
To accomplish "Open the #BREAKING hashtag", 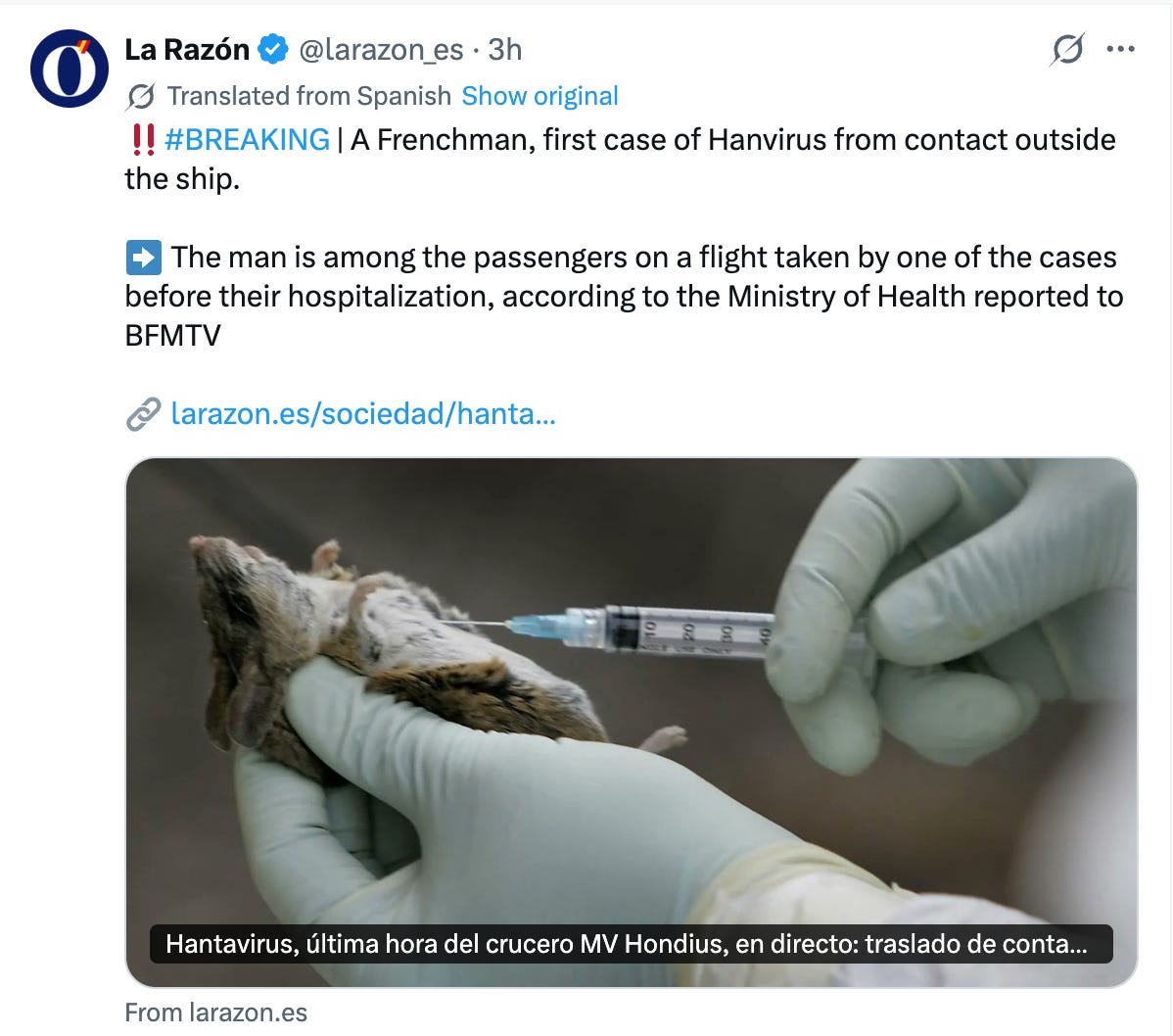I will [247, 140].
